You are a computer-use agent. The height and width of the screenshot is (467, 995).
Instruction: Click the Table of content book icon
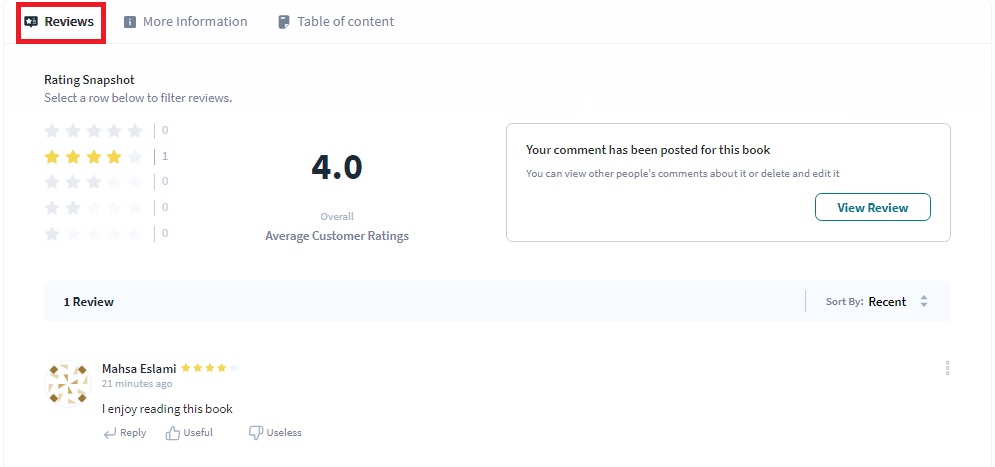[x=284, y=22]
